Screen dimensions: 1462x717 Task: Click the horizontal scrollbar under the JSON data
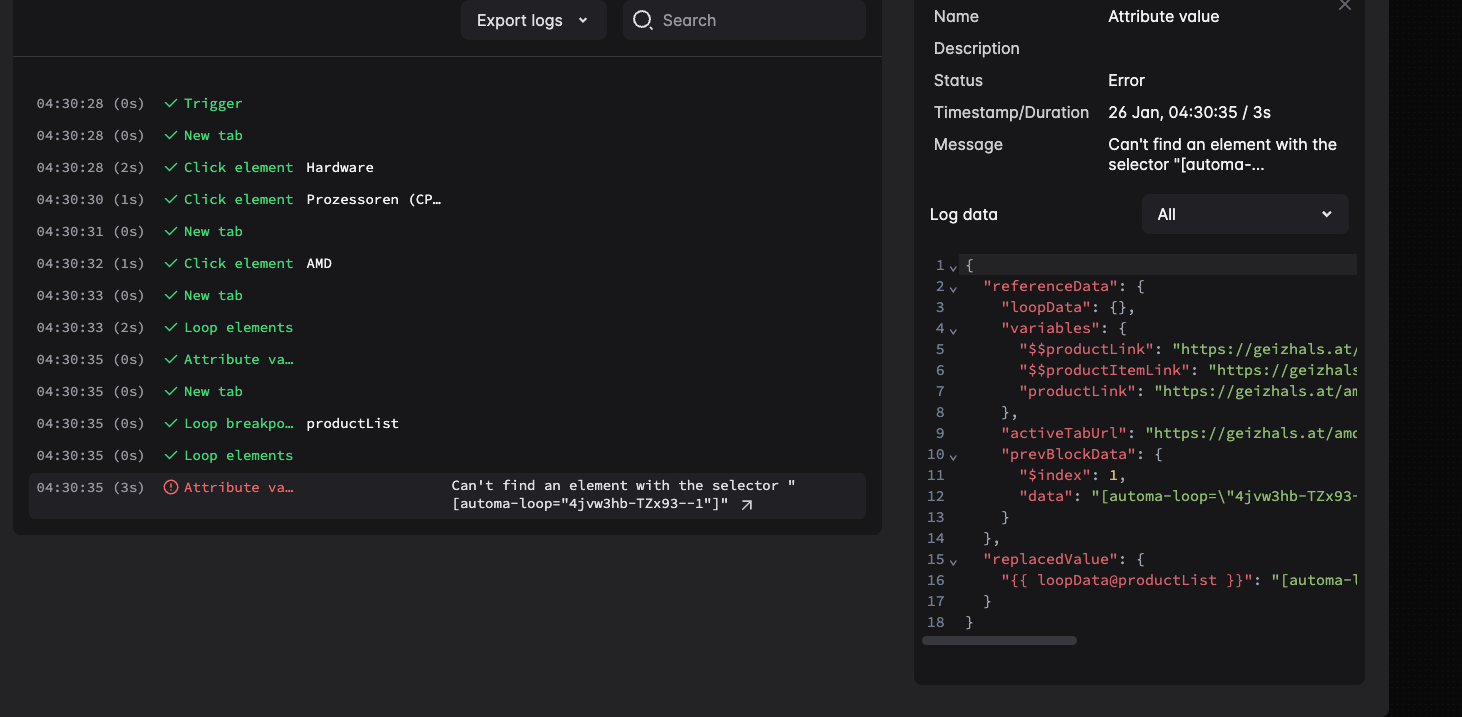[x=998, y=640]
